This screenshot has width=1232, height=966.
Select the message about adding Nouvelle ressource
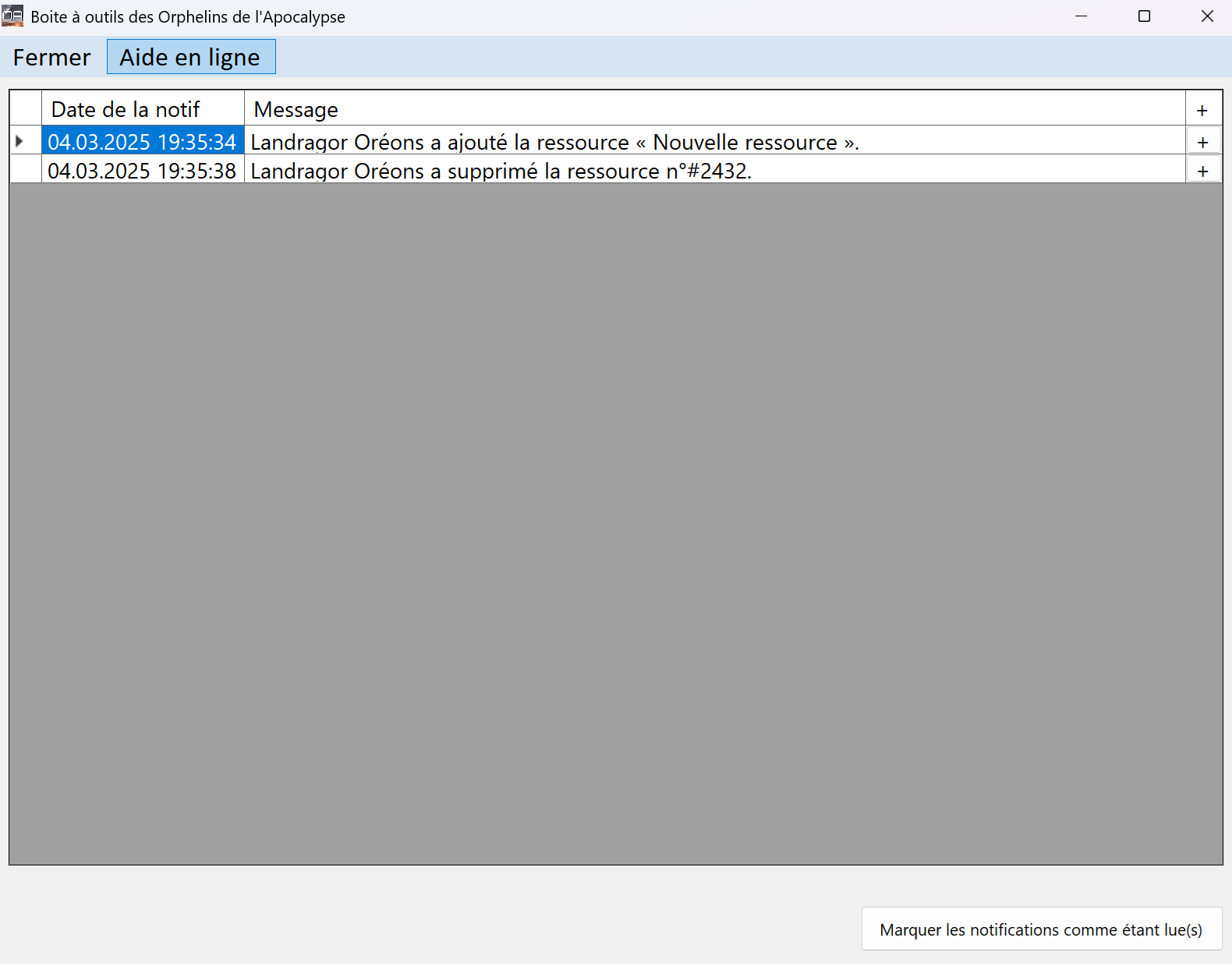pyautogui.click(x=714, y=140)
